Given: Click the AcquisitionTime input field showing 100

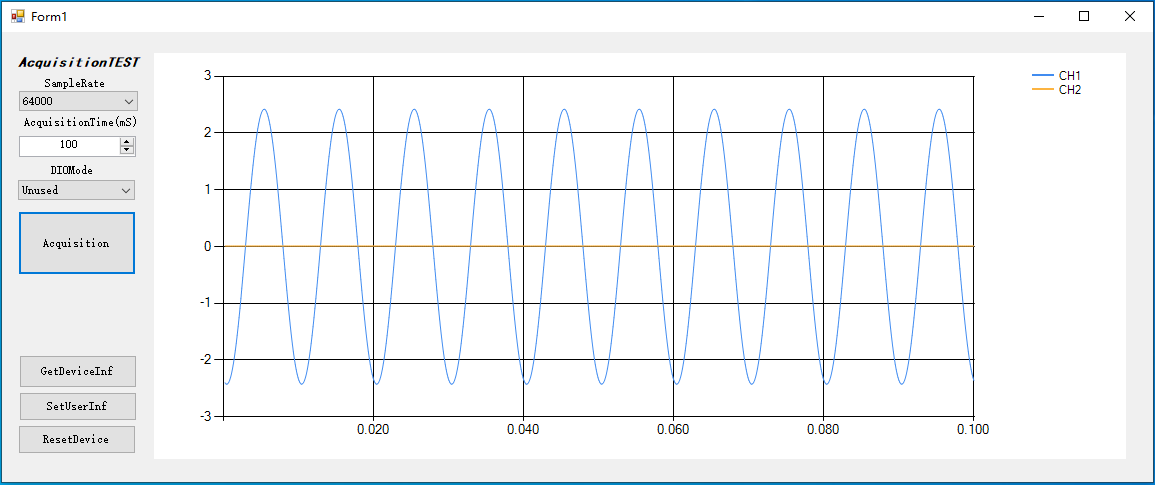Looking at the screenshot, I should [68, 145].
